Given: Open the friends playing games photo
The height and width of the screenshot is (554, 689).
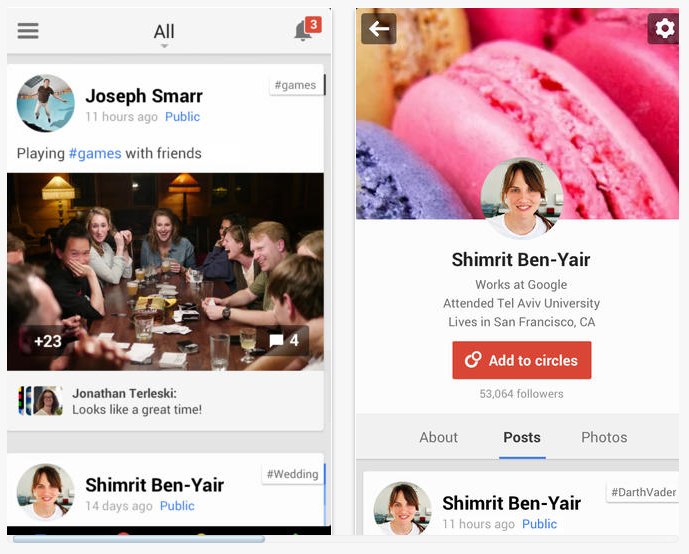Looking at the screenshot, I should 165,272.
